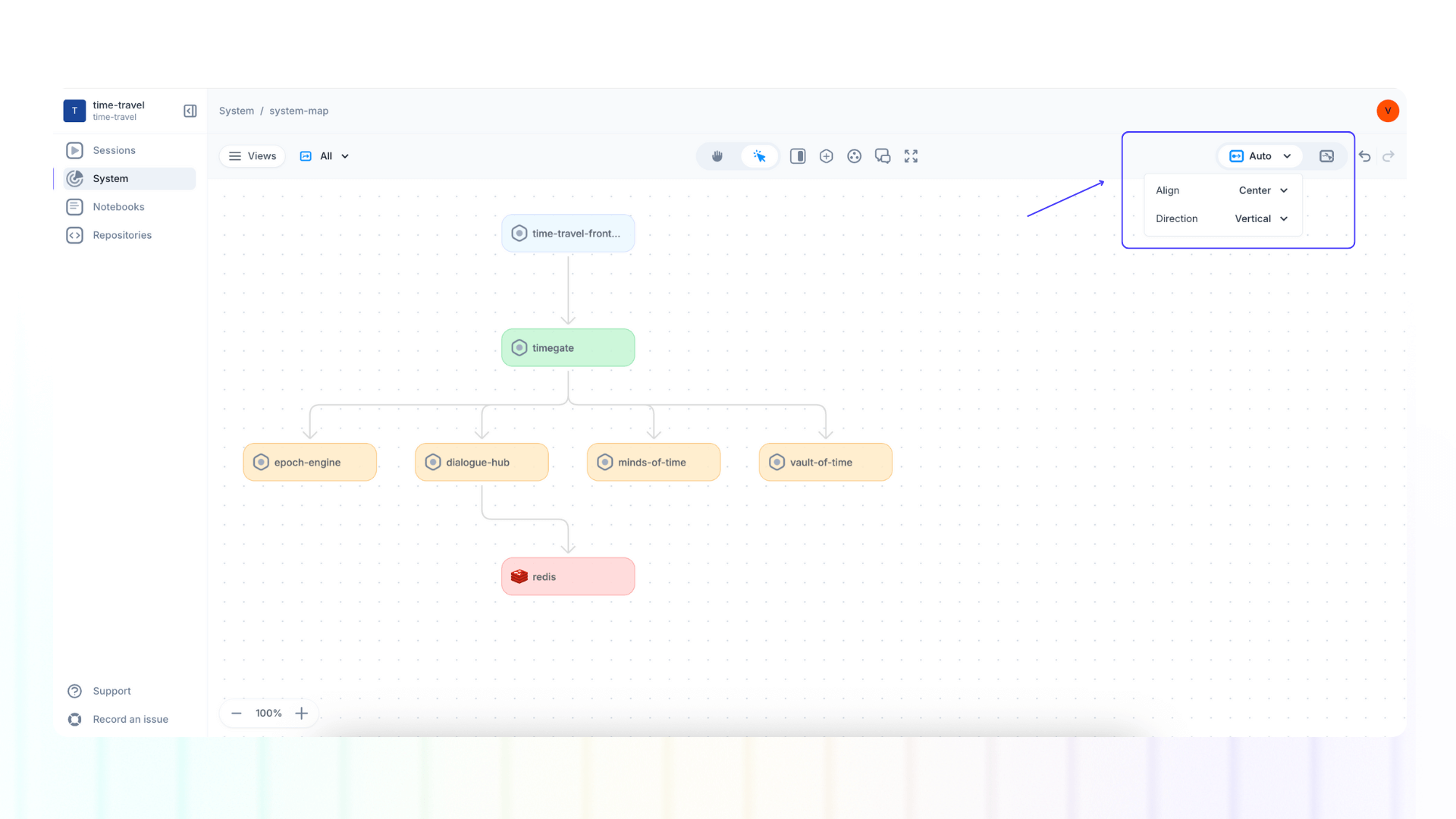The height and width of the screenshot is (819, 1456).
Task: Open the Direction Vertical dropdown
Action: [1260, 218]
